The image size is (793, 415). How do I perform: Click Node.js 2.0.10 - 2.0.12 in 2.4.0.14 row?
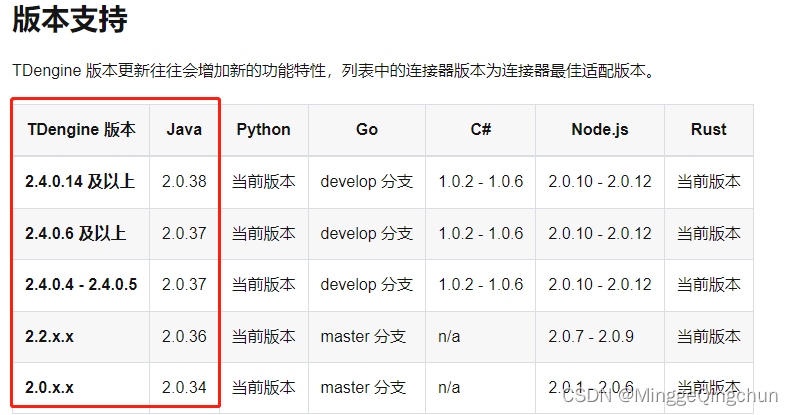pyautogui.click(x=600, y=181)
